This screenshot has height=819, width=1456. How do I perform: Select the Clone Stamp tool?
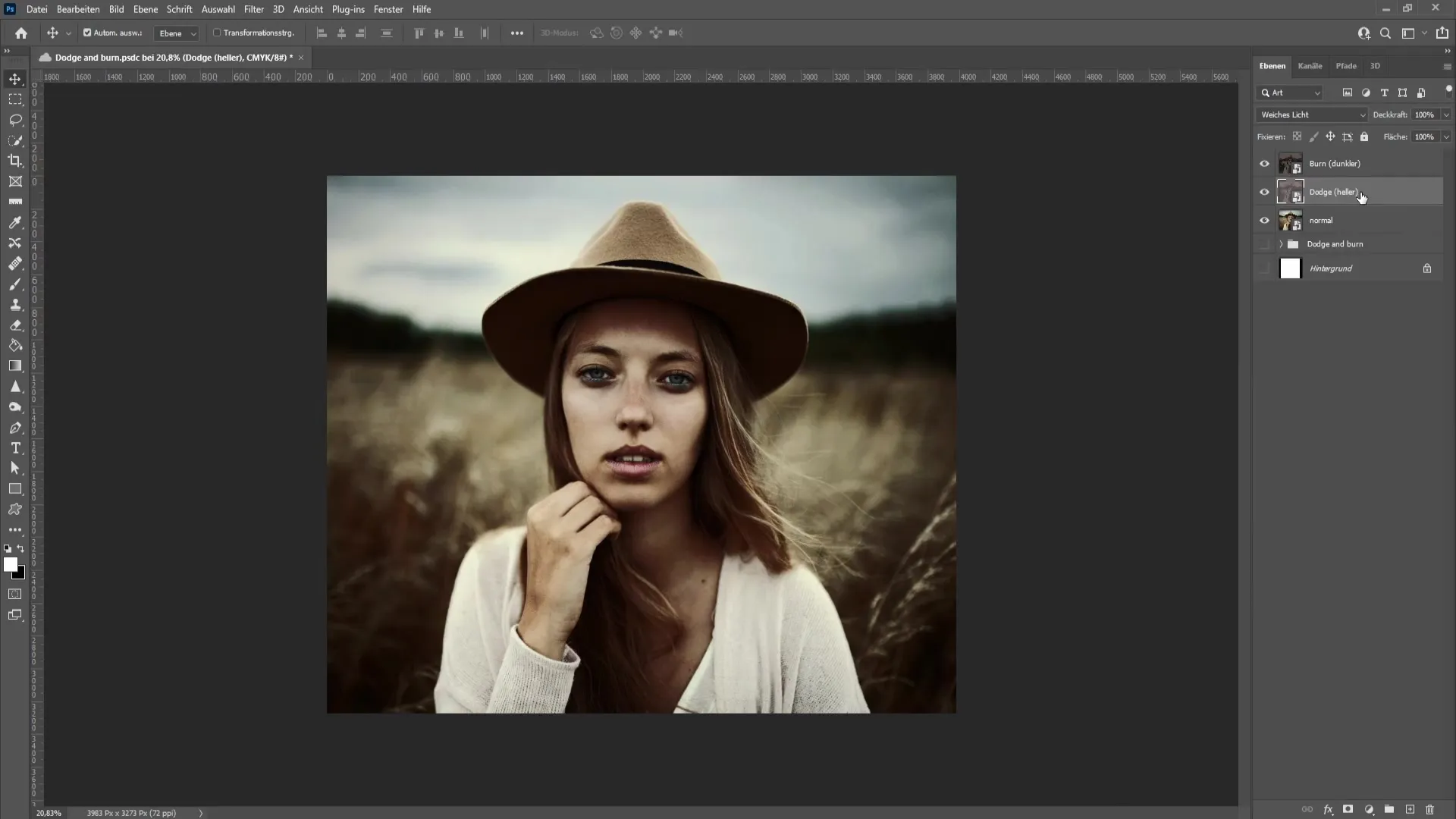pyautogui.click(x=15, y=304)
